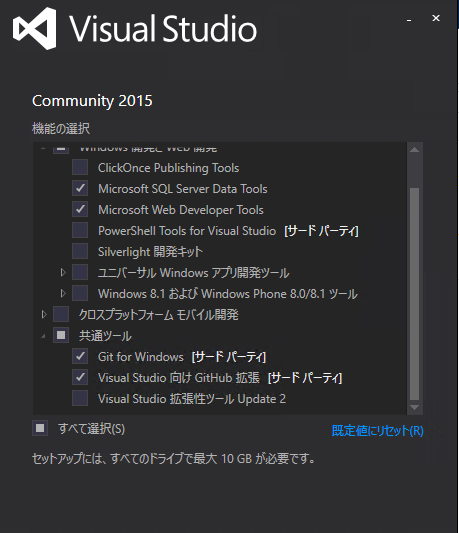This screenshot has width=459, height=533.
Task: Enable PowerShell Tools for Visual Studio
Action: [80, 230]
